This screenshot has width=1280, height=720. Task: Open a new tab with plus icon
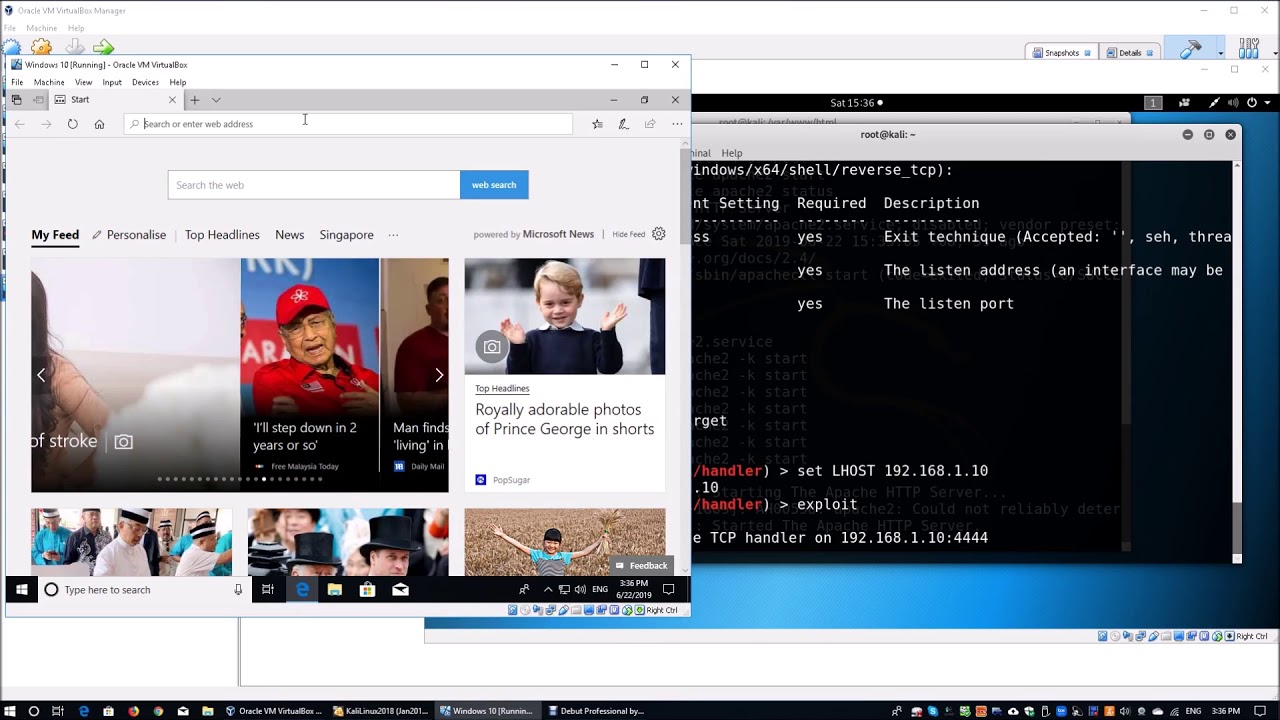coord(195,100)
